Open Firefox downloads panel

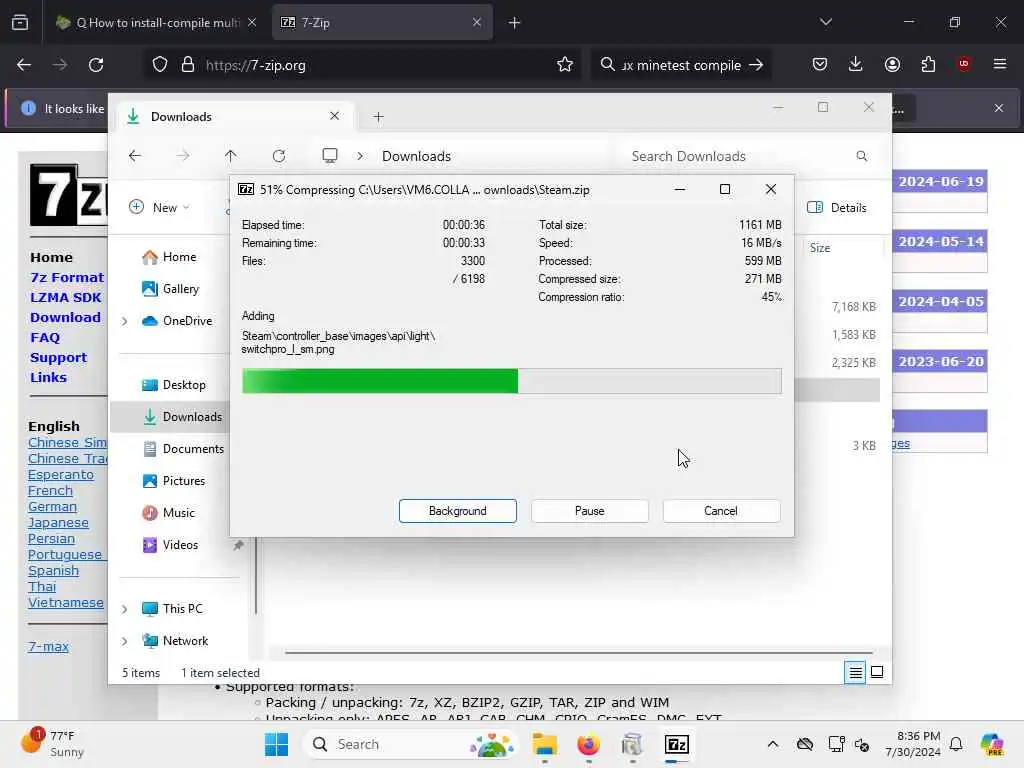tap(856, 64)
